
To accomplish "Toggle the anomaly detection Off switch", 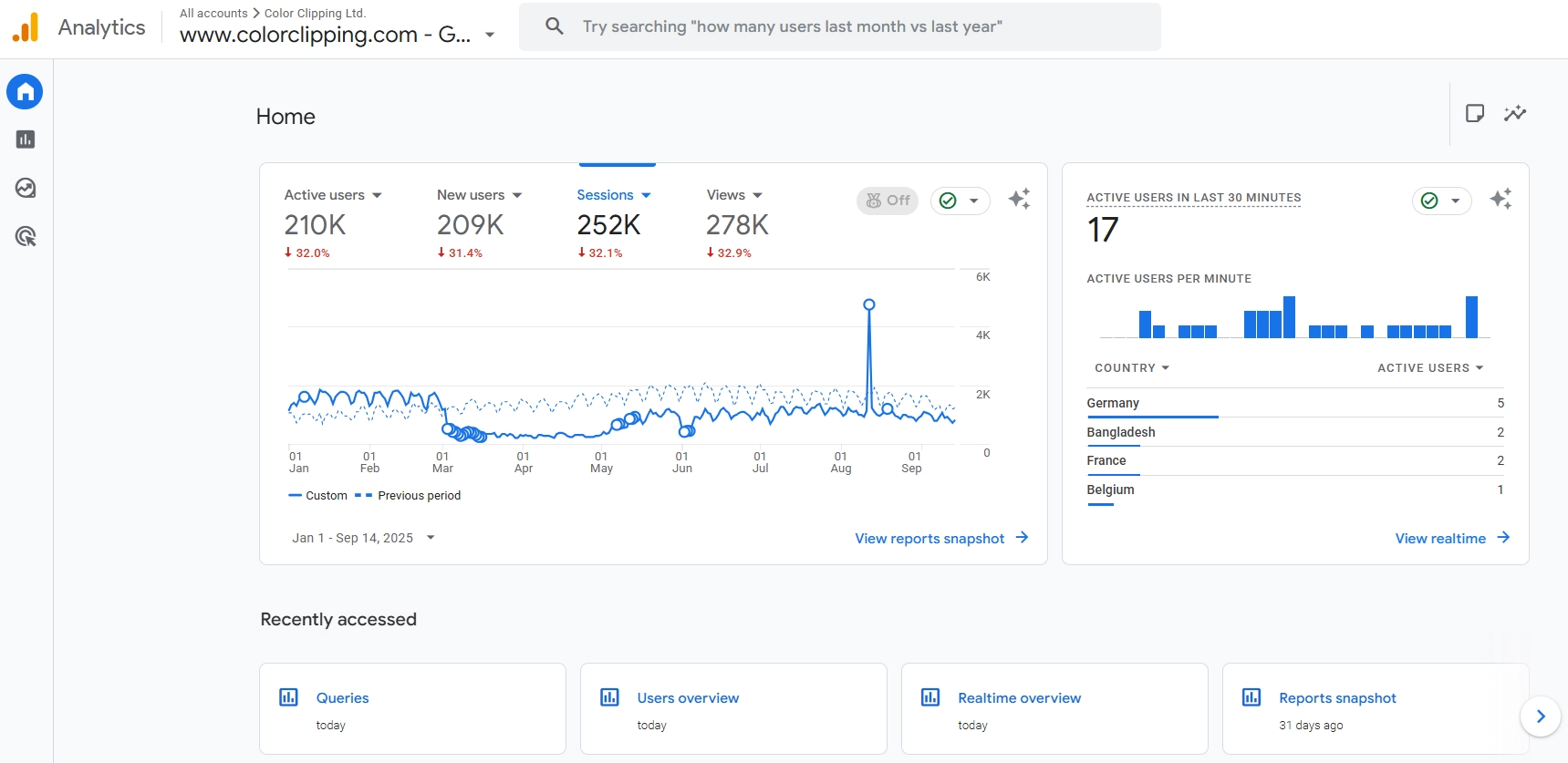I will tap(887, 201).
